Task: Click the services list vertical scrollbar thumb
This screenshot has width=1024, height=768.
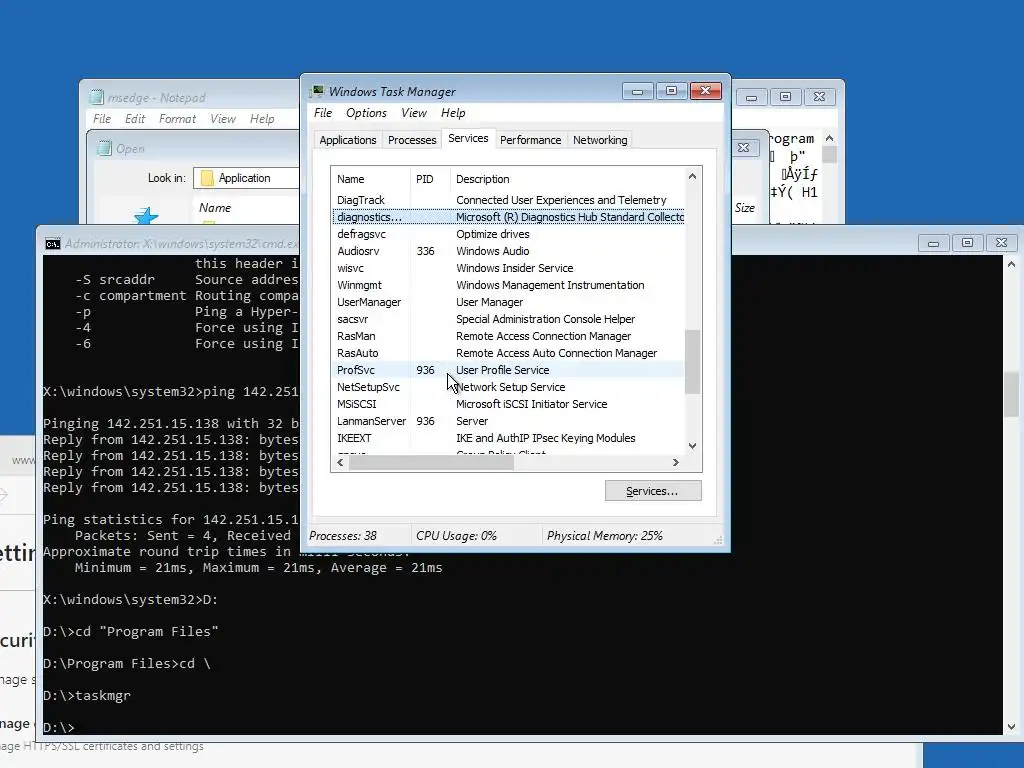Action: click(x=692, y=362)
